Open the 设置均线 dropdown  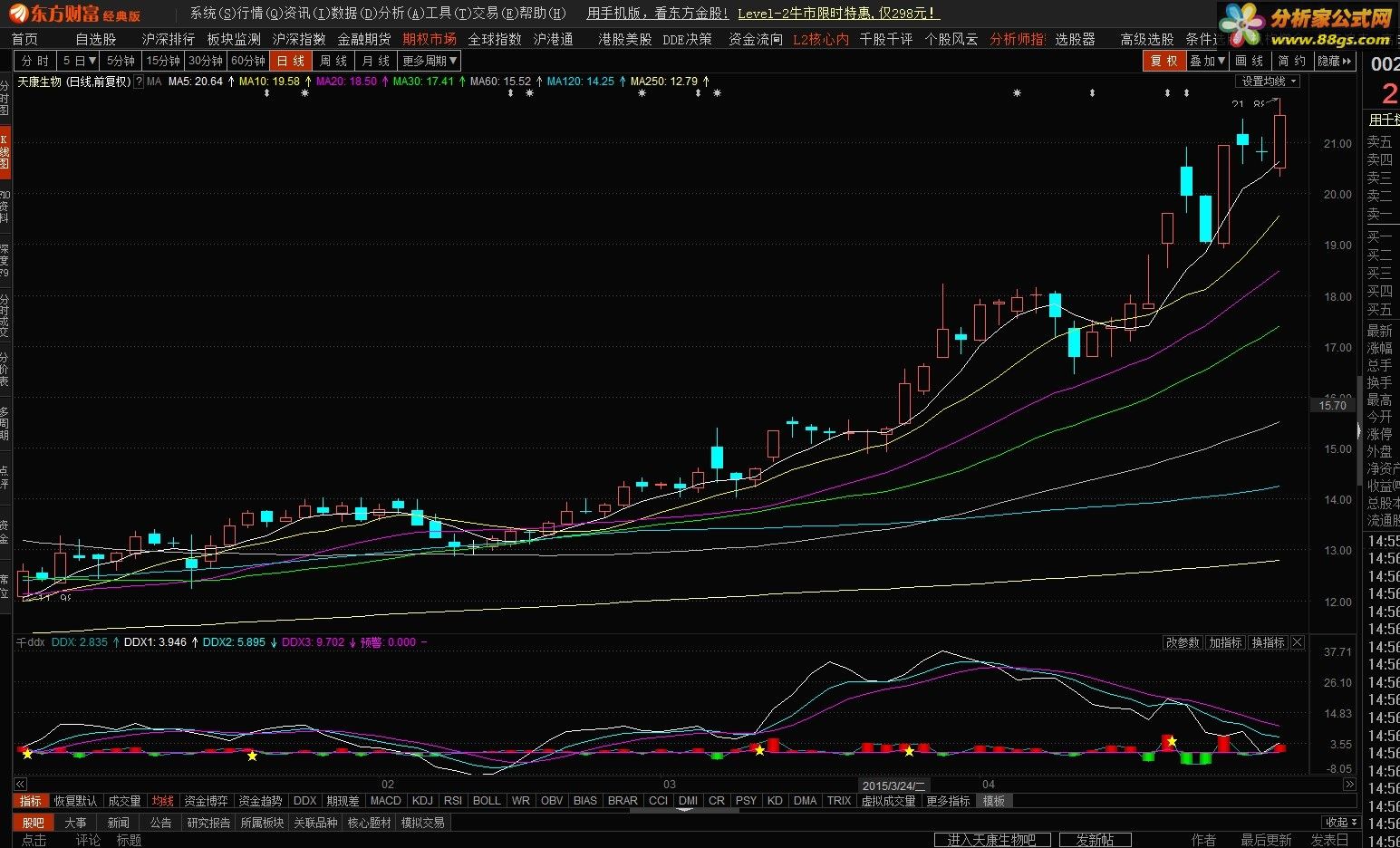click(x=1268, y=82)
